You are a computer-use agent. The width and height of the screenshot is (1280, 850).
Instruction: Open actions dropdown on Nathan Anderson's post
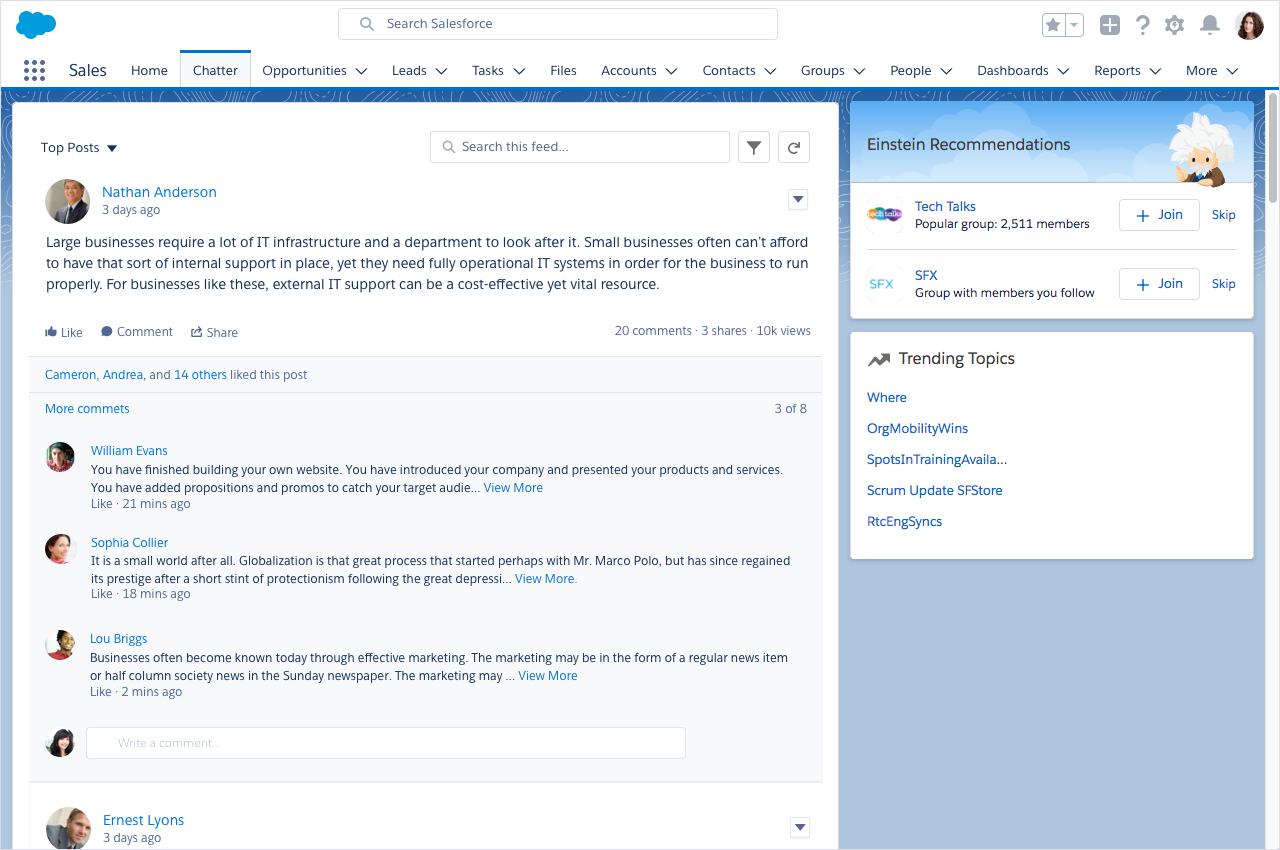797,199
